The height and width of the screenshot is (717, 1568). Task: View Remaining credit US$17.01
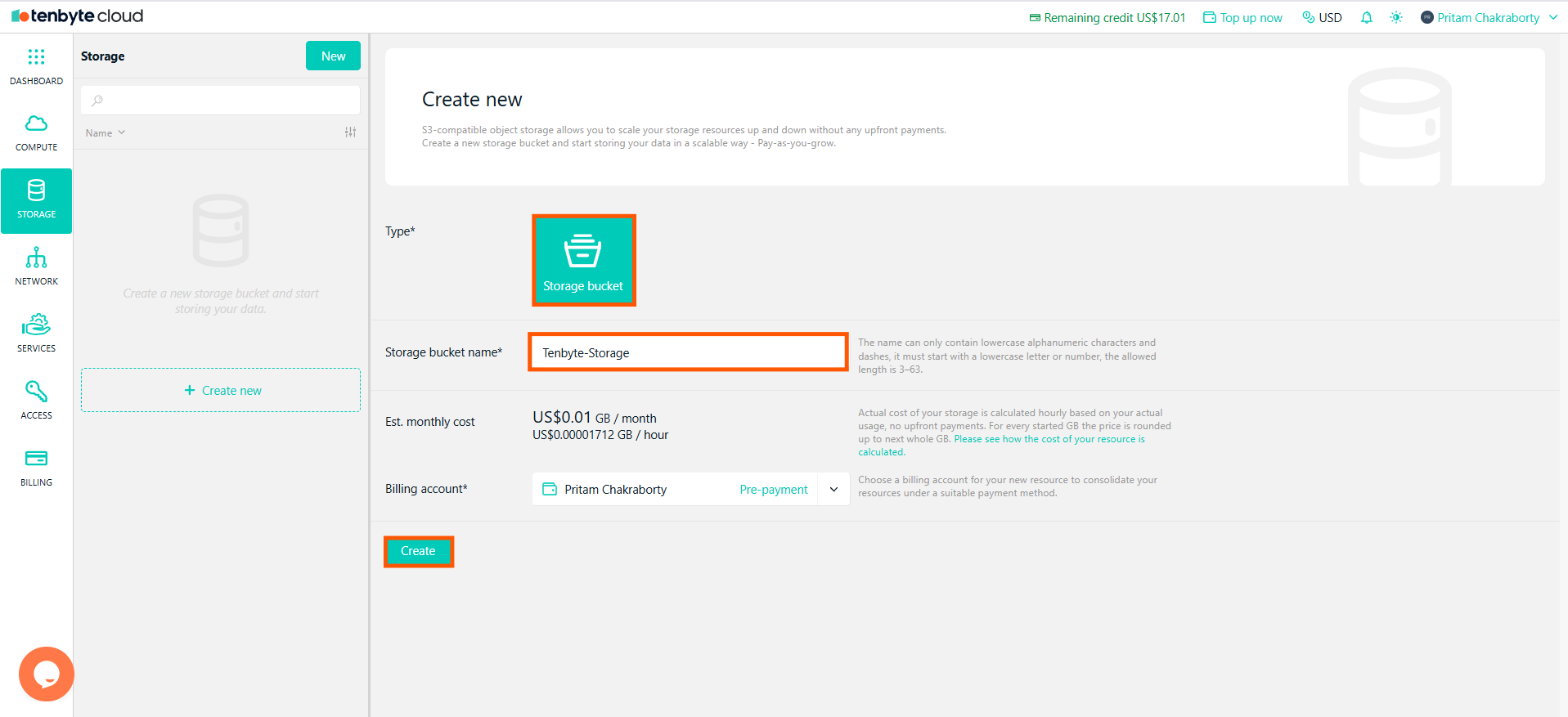1107,18
